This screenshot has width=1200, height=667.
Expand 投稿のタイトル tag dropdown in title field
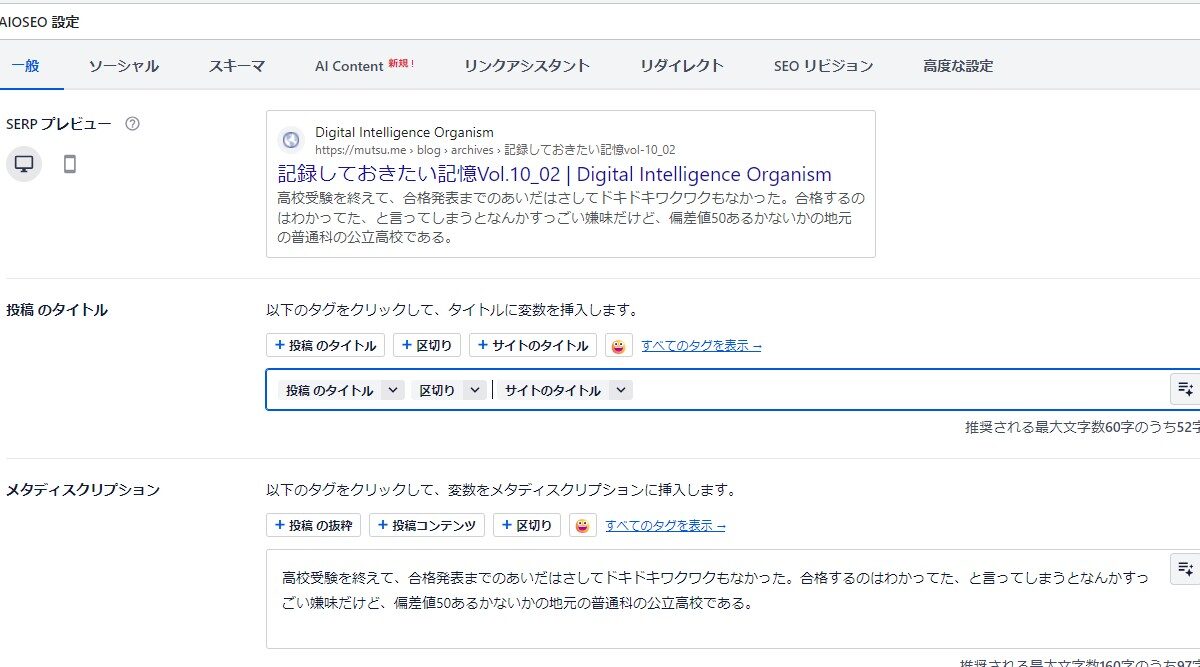click(393, 391)
